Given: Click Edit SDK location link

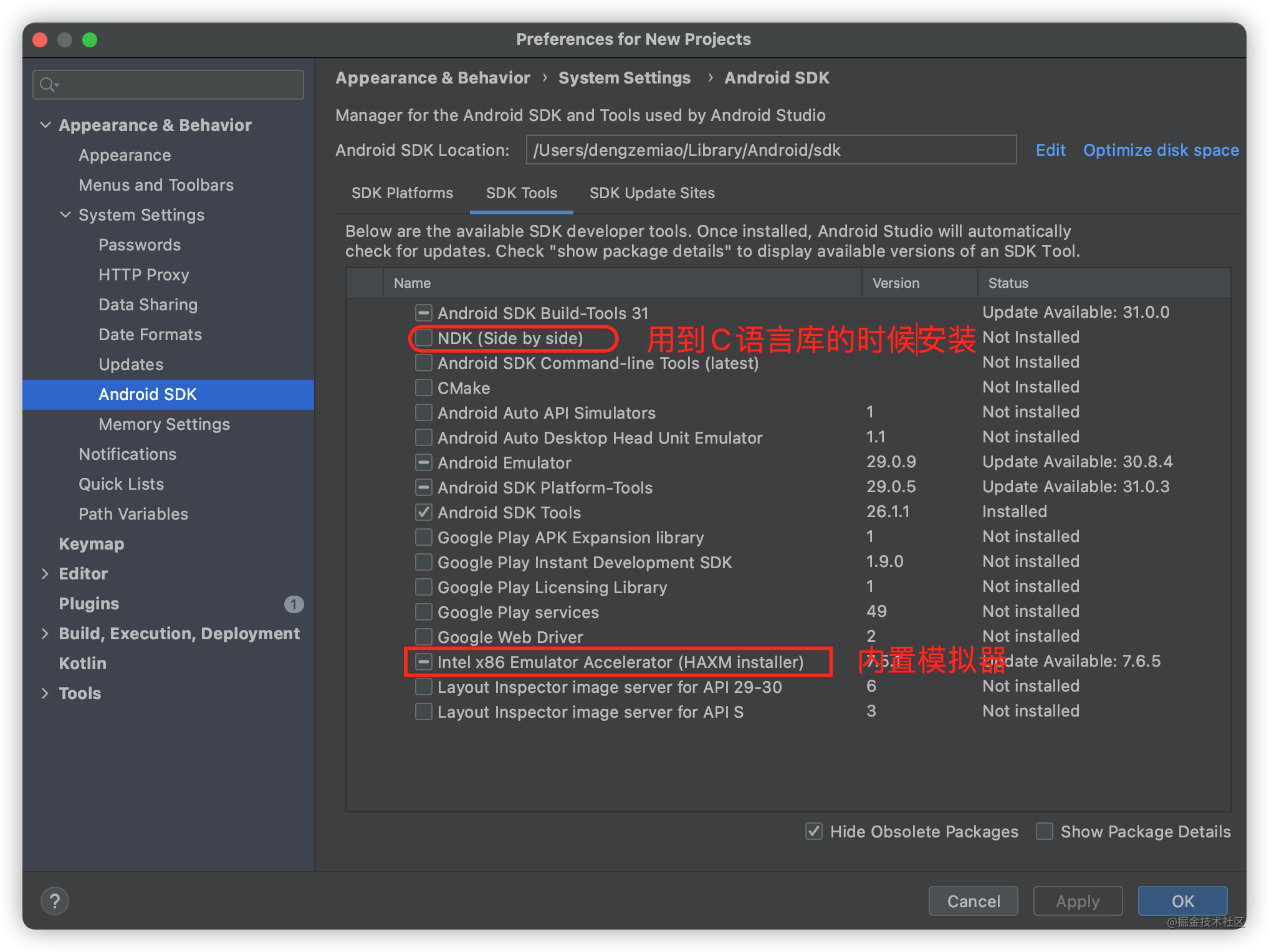Looking at the screenshot, I should click(1051, 150).
